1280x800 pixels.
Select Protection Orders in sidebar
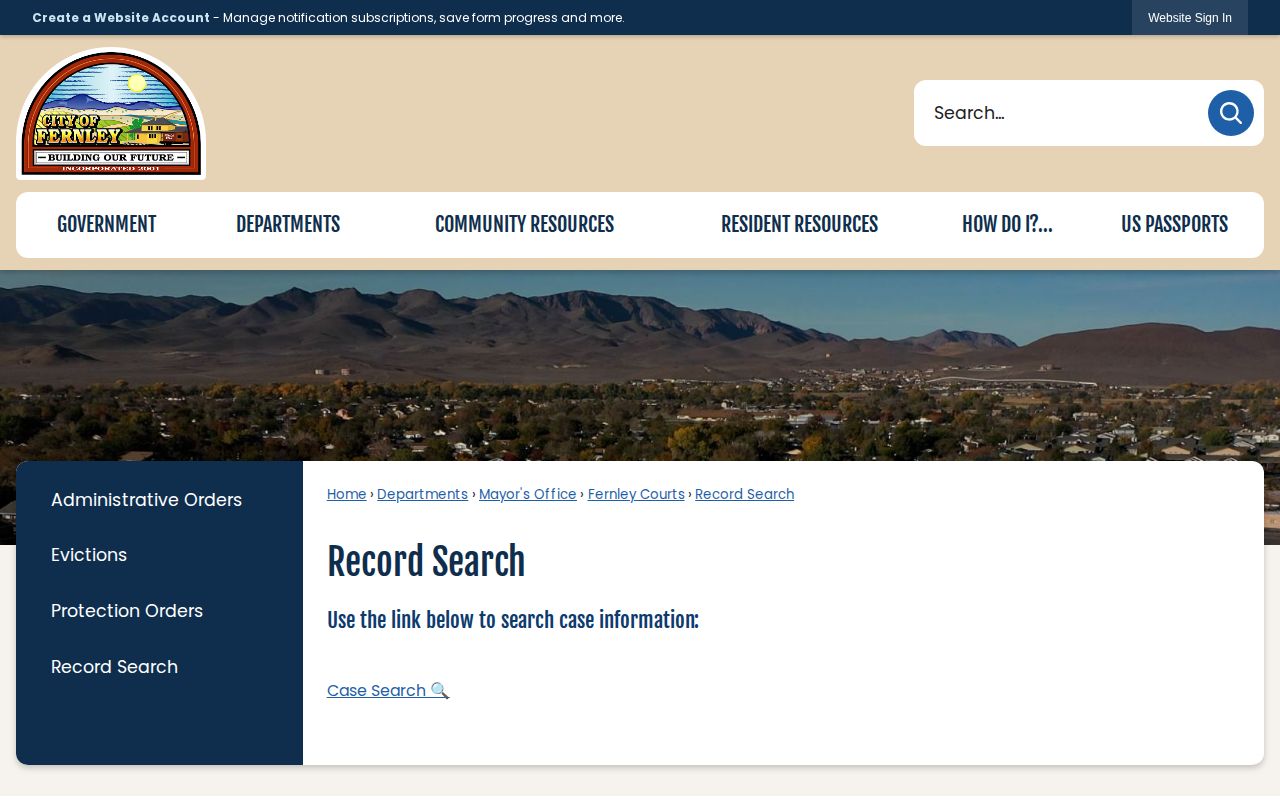127,611
